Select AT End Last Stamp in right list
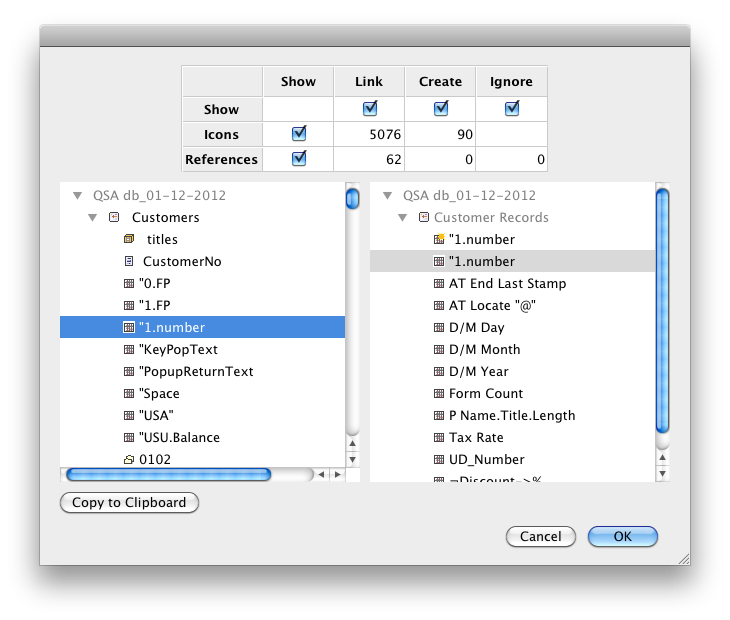 [507, 284]
